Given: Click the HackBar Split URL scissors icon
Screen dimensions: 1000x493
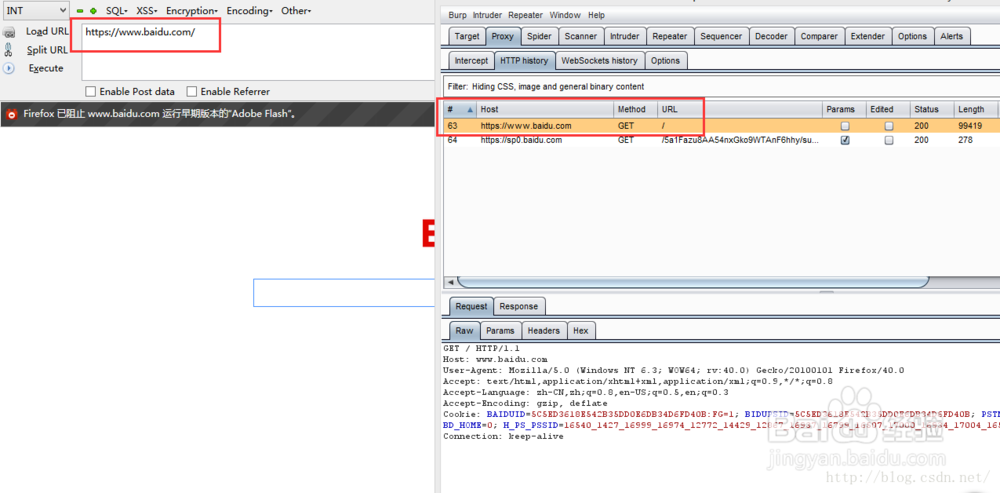Looking at the screenshot, I should point(8,50).
